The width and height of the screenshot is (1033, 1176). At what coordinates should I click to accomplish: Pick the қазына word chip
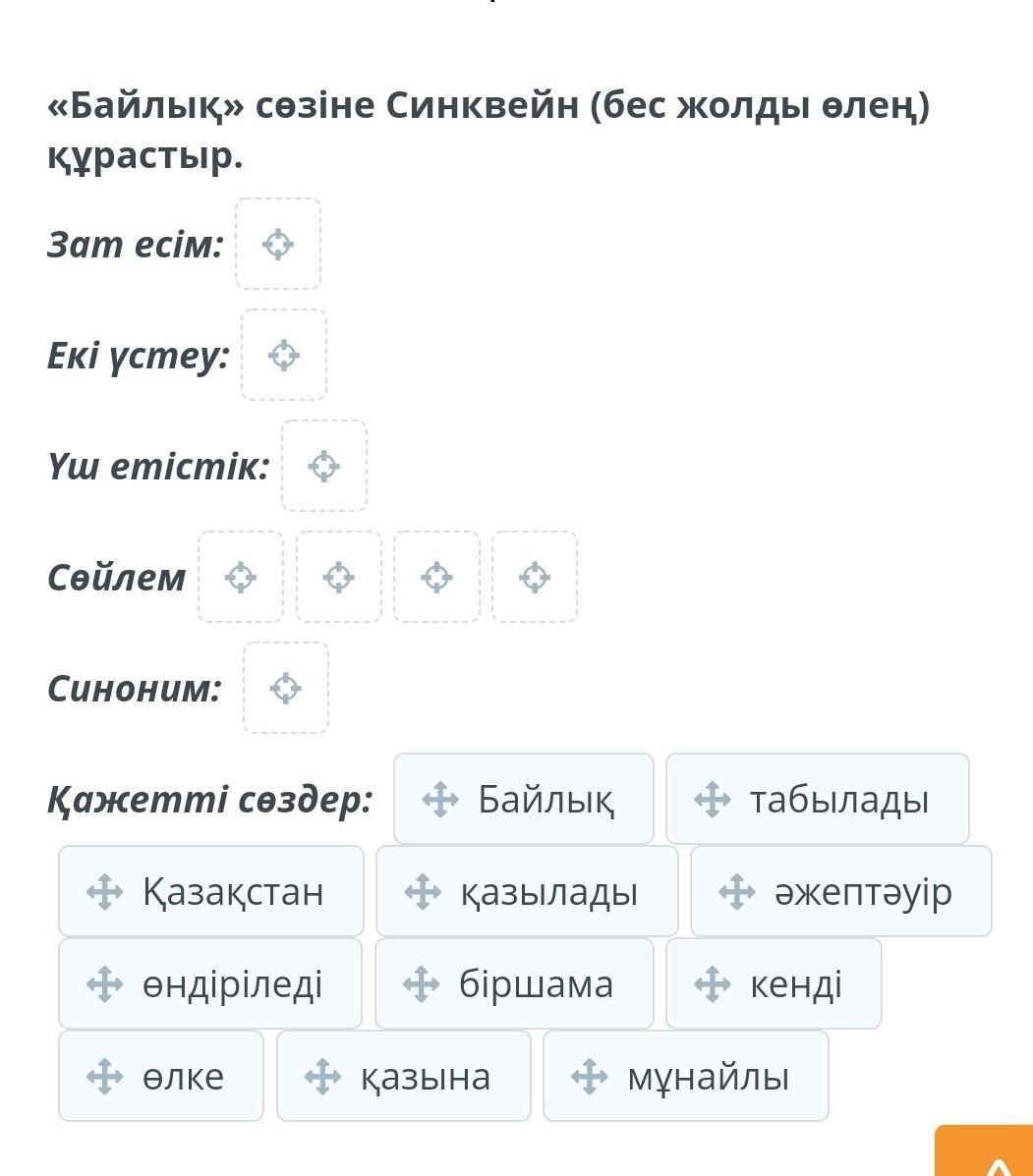coord(403,1077)
